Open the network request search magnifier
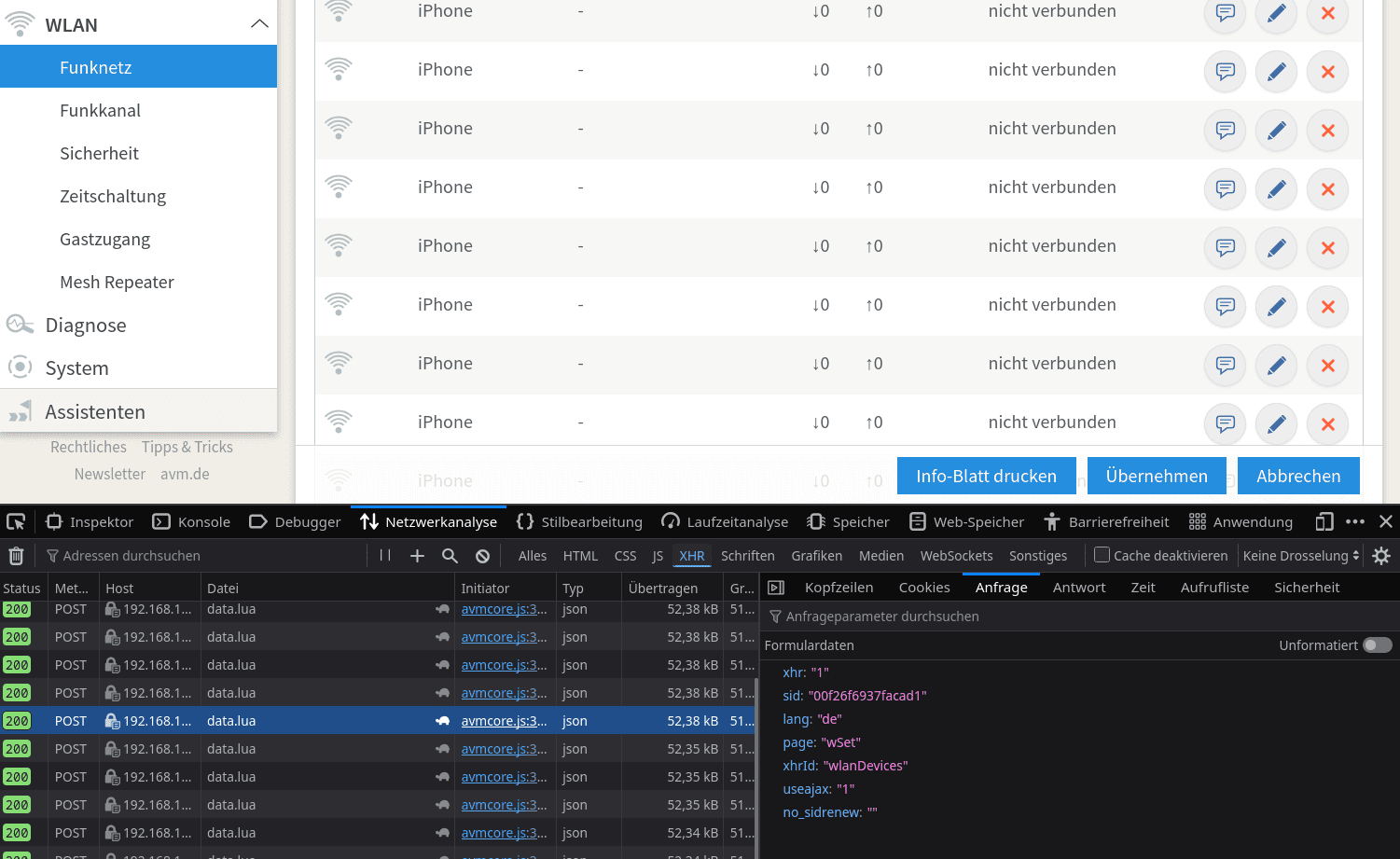The image size is (1400, 859). point(450,556)
